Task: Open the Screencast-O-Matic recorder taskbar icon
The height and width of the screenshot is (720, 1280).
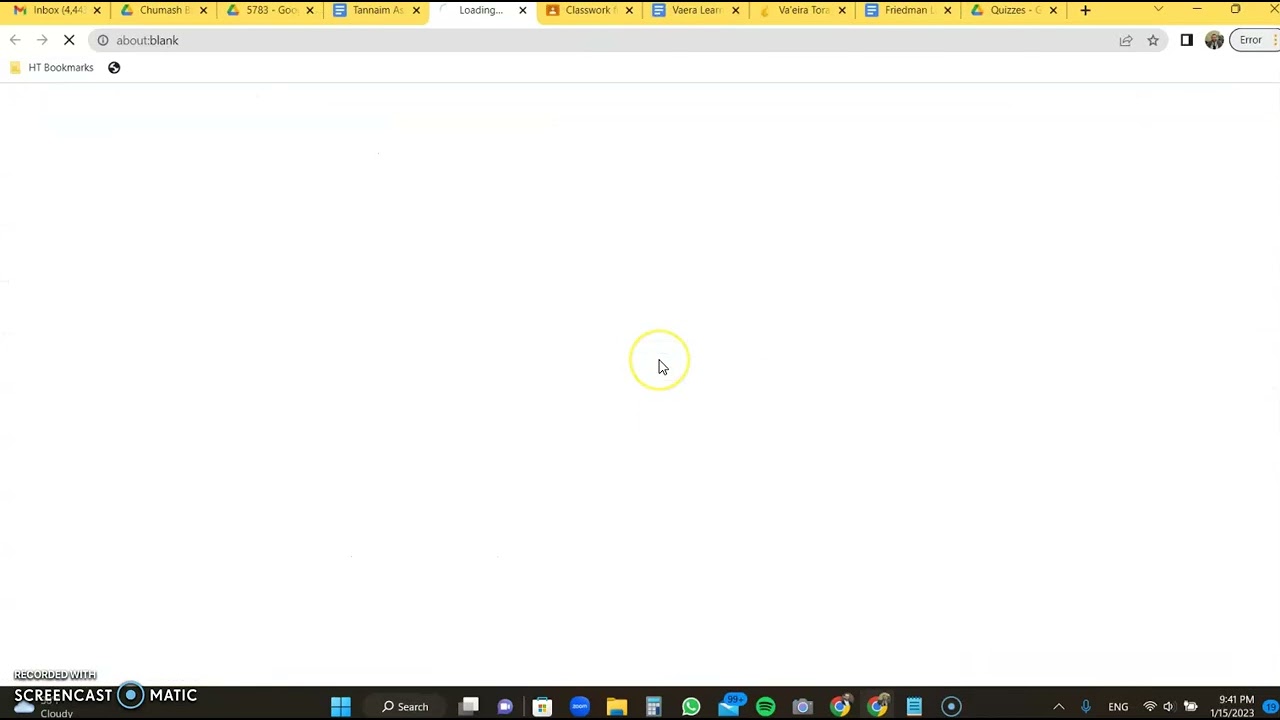Action: point(951,707)
